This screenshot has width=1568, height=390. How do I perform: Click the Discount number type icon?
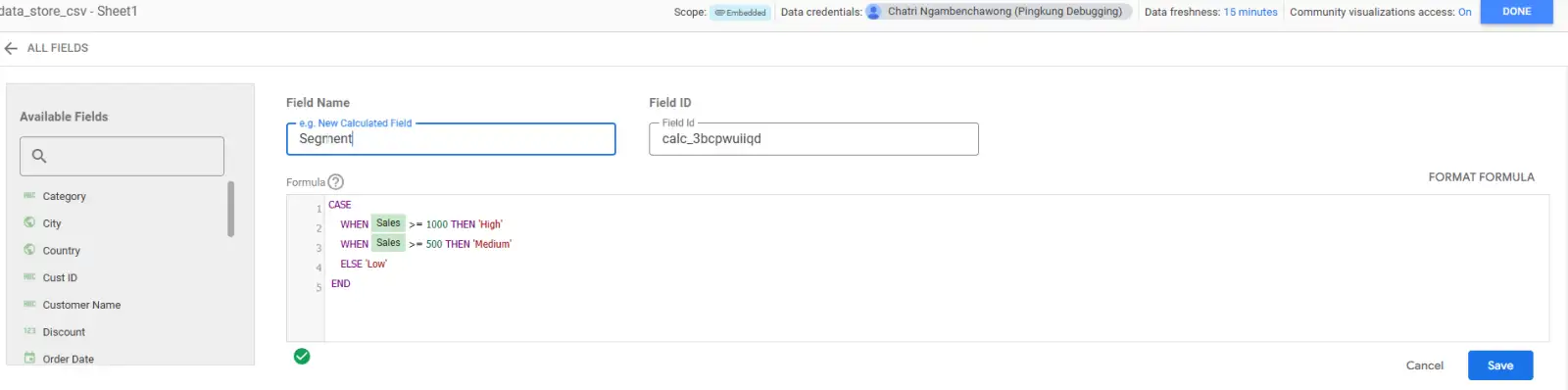click(x=29, y=331)
